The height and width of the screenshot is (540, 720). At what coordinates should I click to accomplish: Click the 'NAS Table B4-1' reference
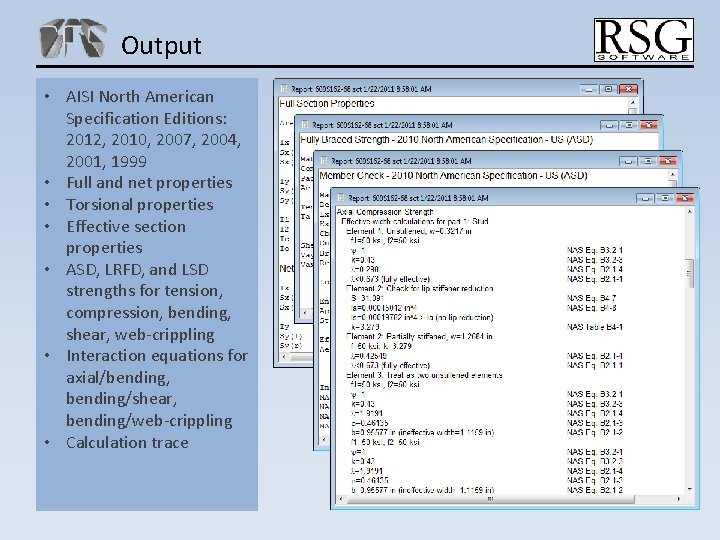tap(595, 327)
